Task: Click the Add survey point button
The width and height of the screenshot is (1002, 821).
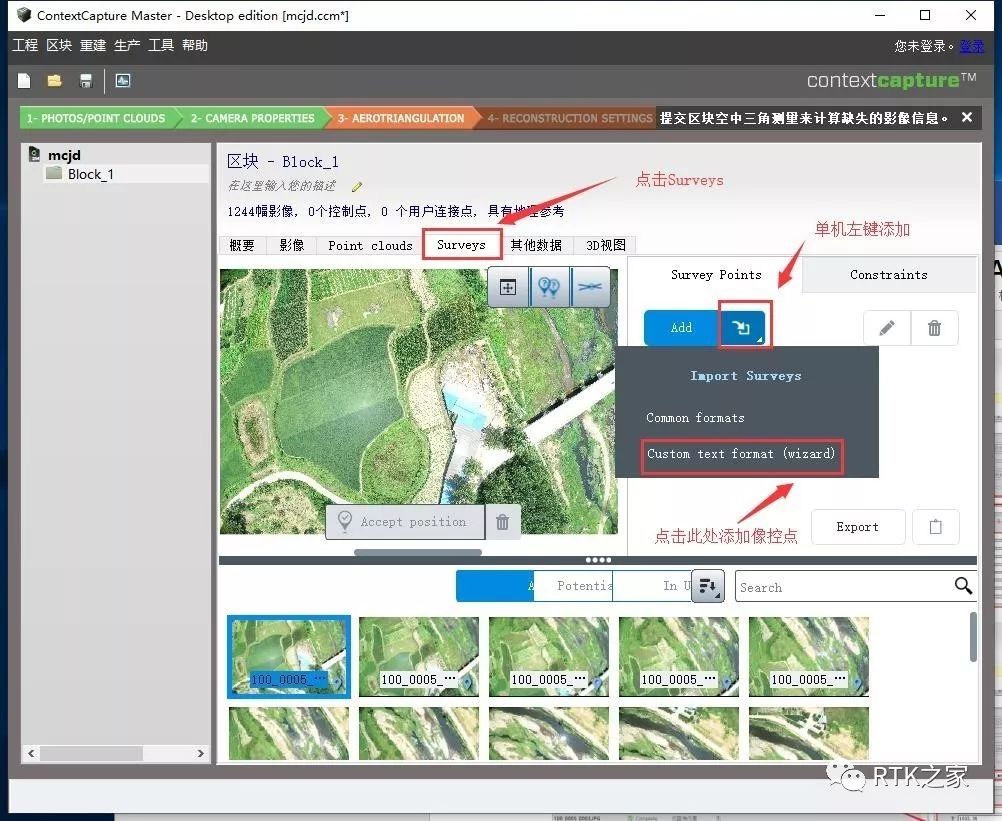Action: click(x=682, y=328)
